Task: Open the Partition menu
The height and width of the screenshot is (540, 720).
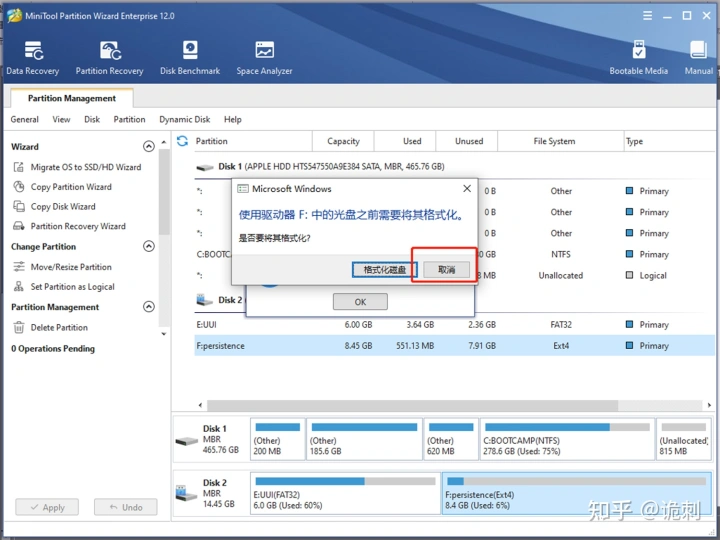Action: tap(129, 119)
